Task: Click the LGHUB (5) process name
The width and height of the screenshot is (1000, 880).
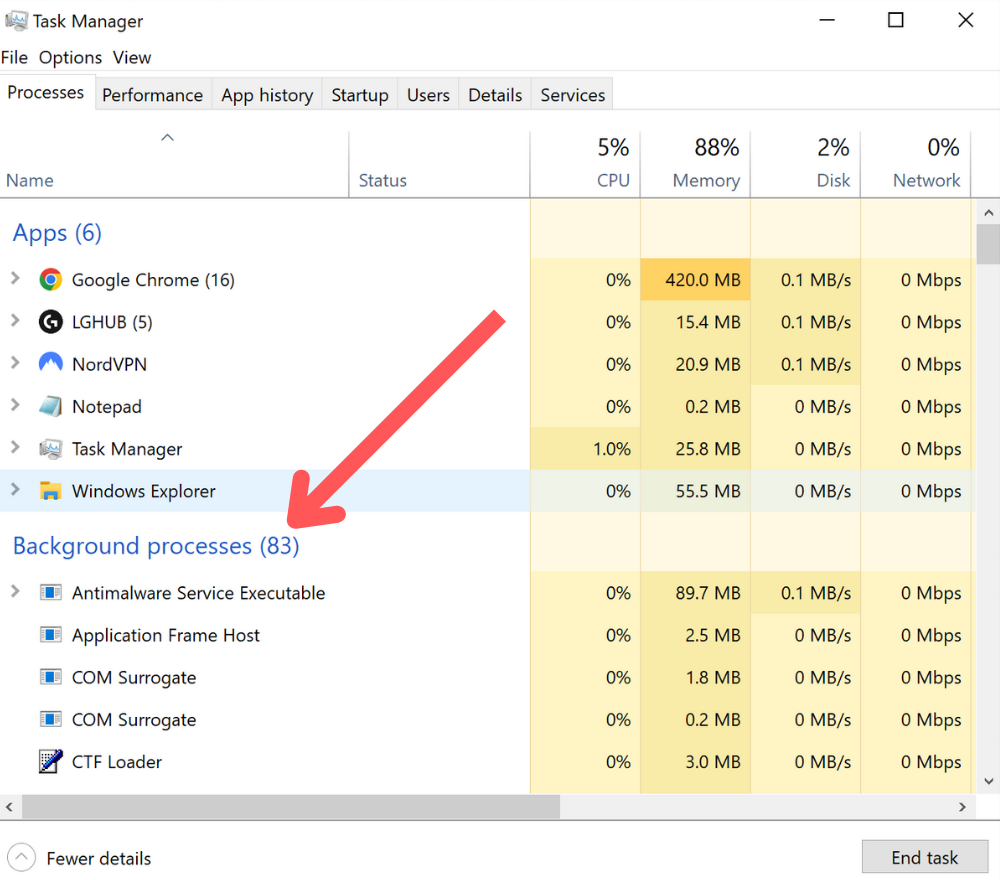Action: point(112,322)
